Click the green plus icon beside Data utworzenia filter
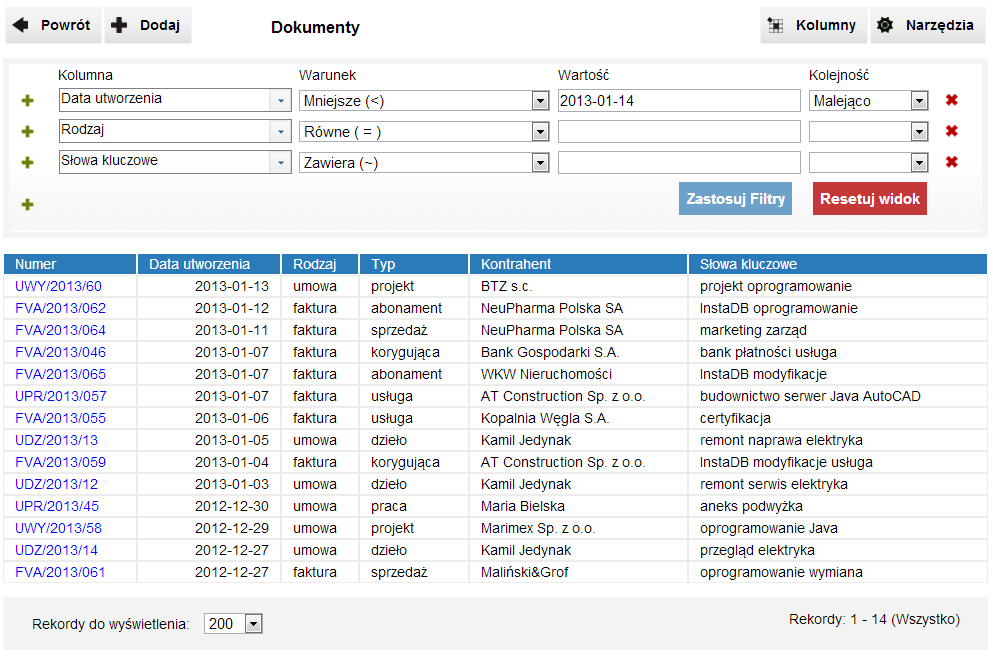 pos(28,101)
